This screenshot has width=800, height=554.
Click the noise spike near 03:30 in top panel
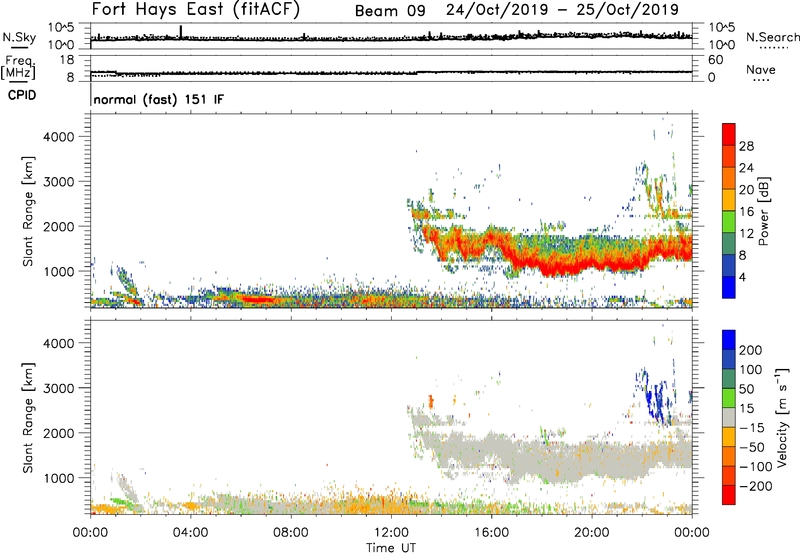pos(181,32)
